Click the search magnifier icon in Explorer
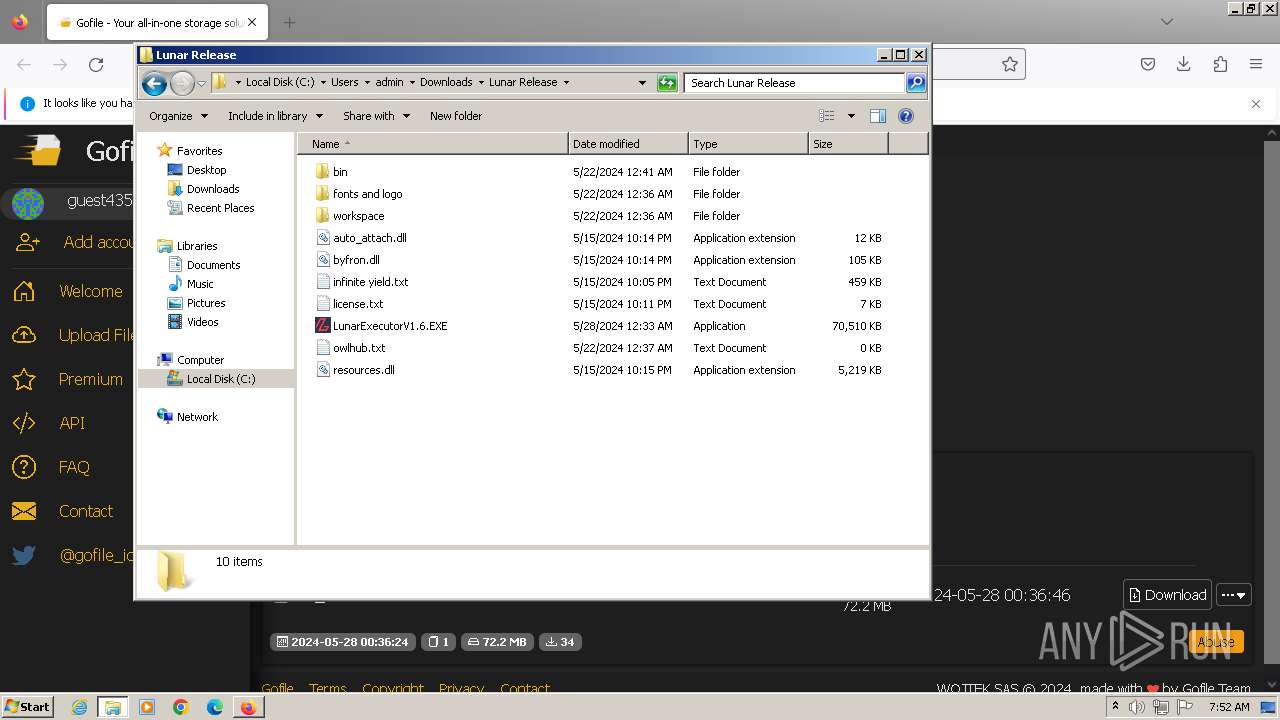The image size is (1280, 720). [916, 83]
